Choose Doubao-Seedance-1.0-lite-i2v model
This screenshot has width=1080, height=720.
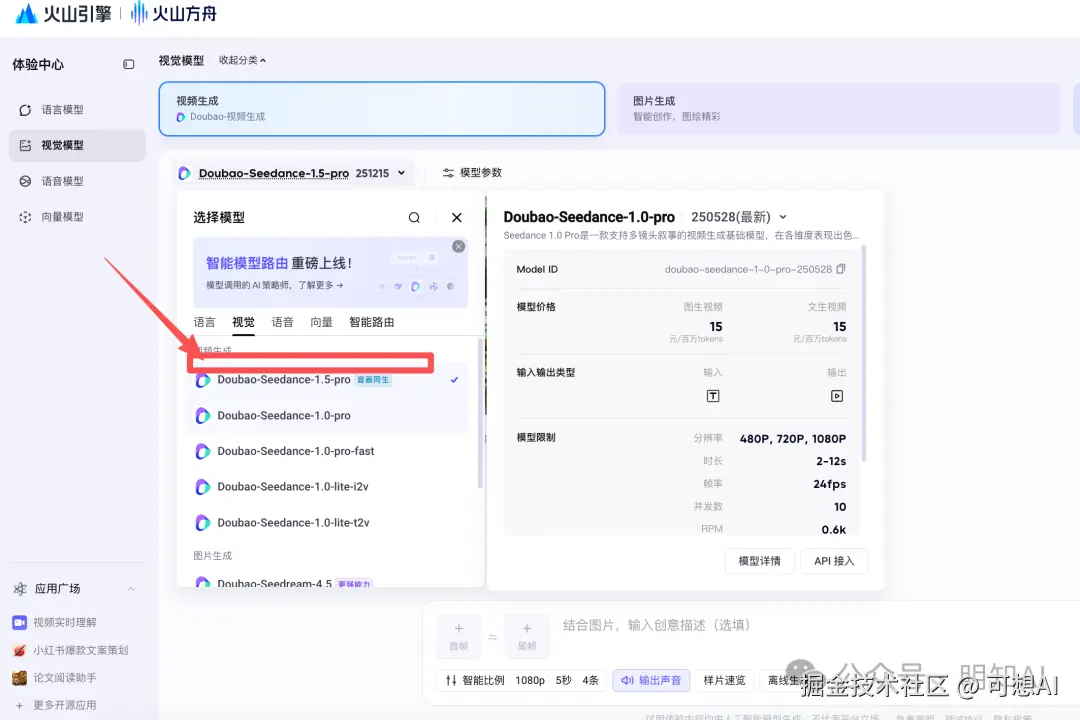click(x=327, y=487)
